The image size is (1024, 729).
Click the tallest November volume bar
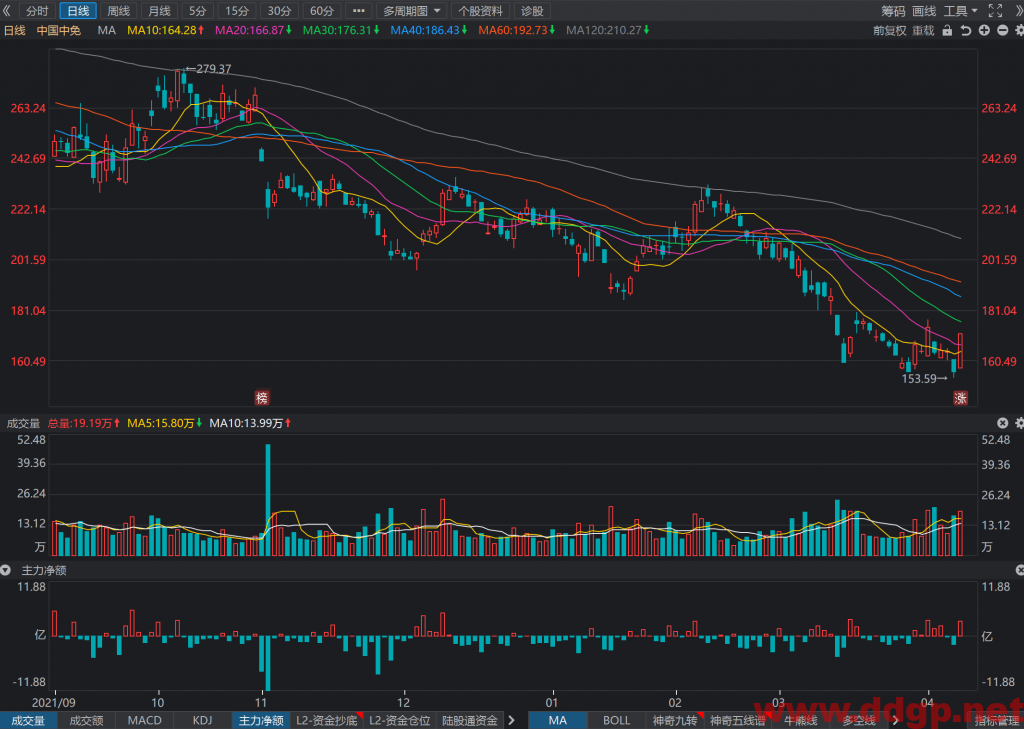[268, 500]
